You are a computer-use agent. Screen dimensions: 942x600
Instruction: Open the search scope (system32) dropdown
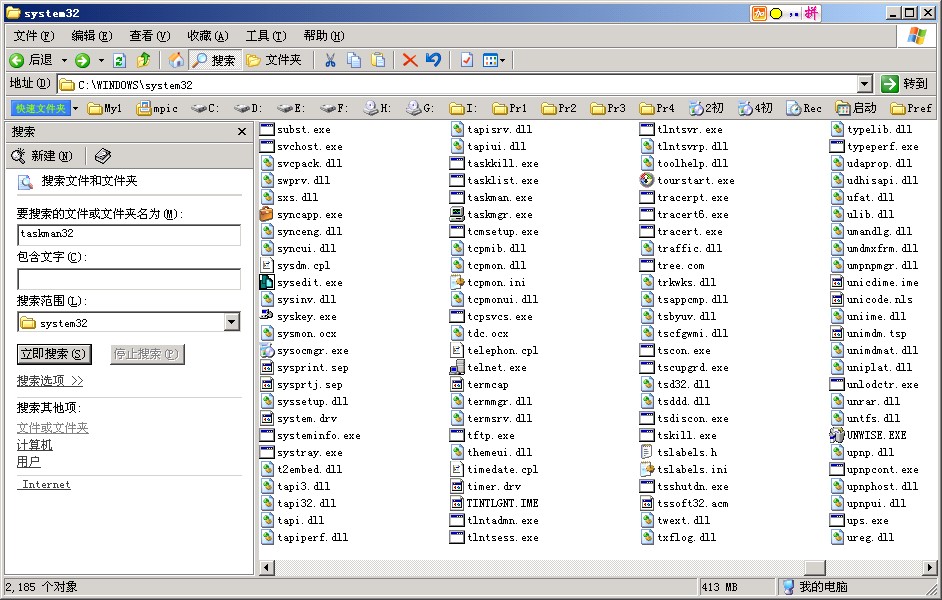tap(232, 322)
